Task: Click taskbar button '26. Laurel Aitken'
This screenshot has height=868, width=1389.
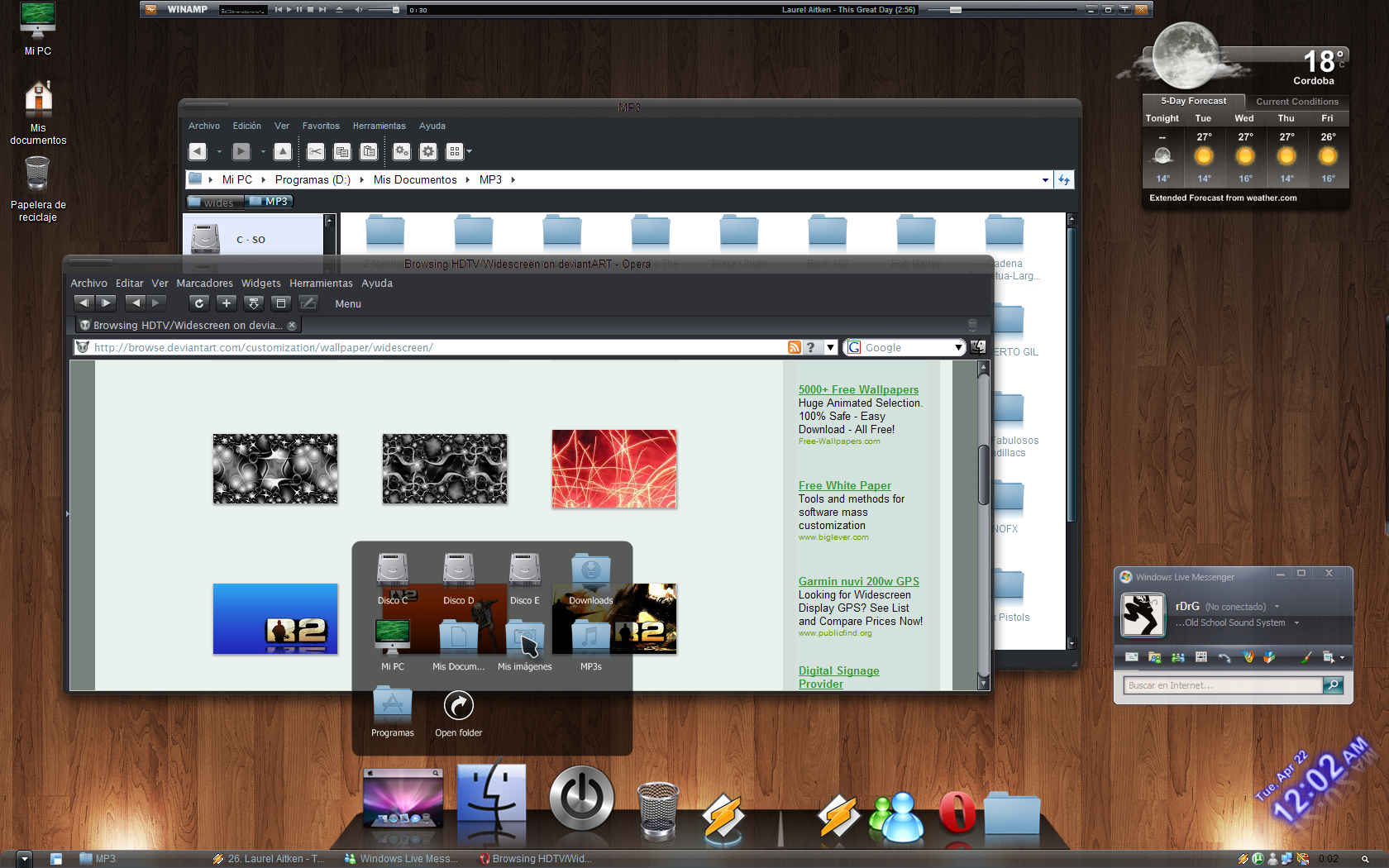Action: pos(269,859)
